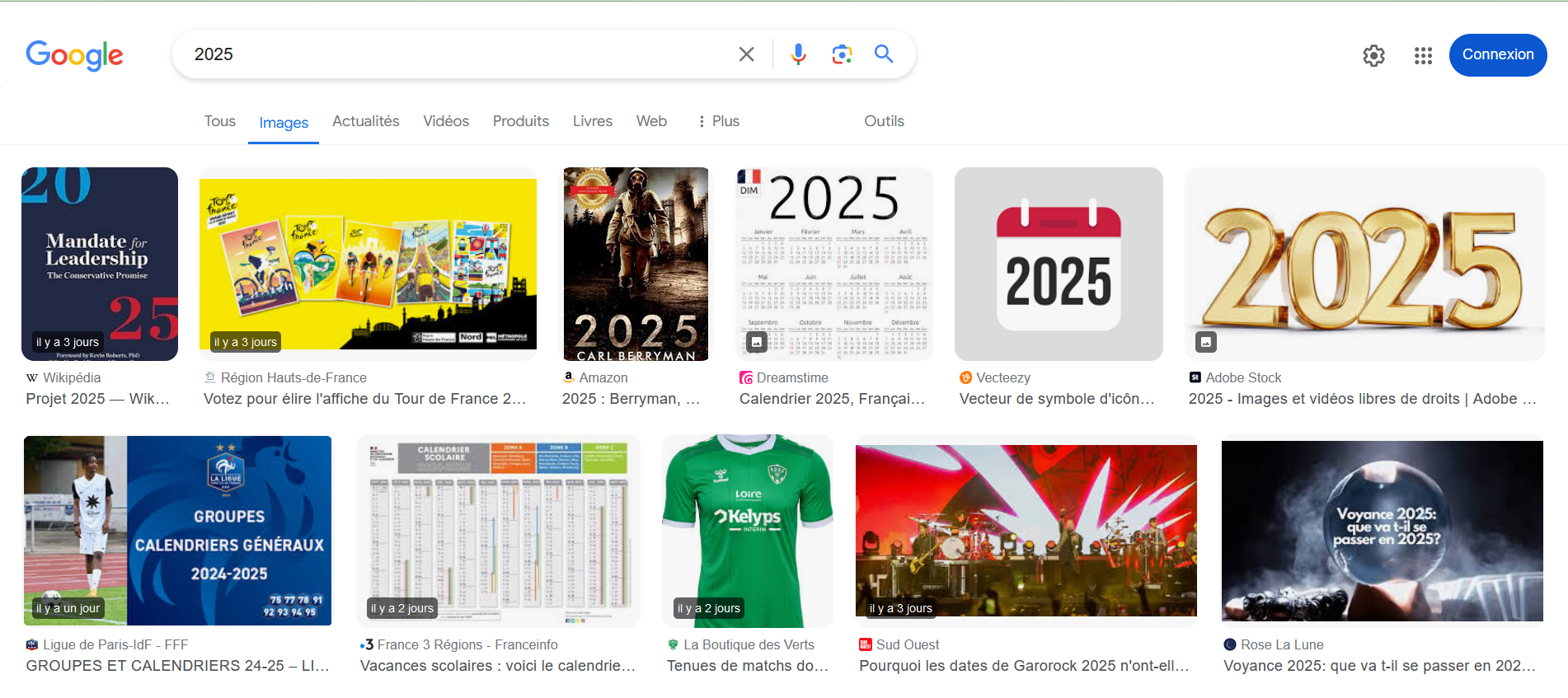Open the golden 2025 numbers thumbnail
This screenshot has width=1568, height=698.
(x=1364, y=264)
